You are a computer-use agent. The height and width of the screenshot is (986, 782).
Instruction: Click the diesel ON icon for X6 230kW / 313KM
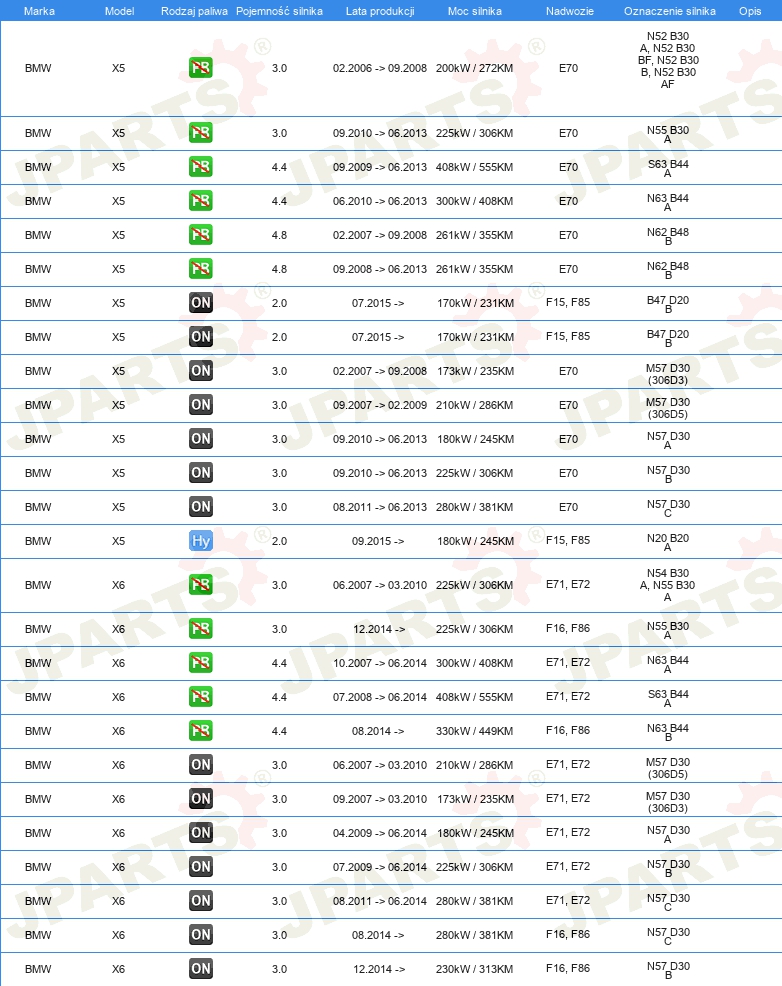(201, 968)
